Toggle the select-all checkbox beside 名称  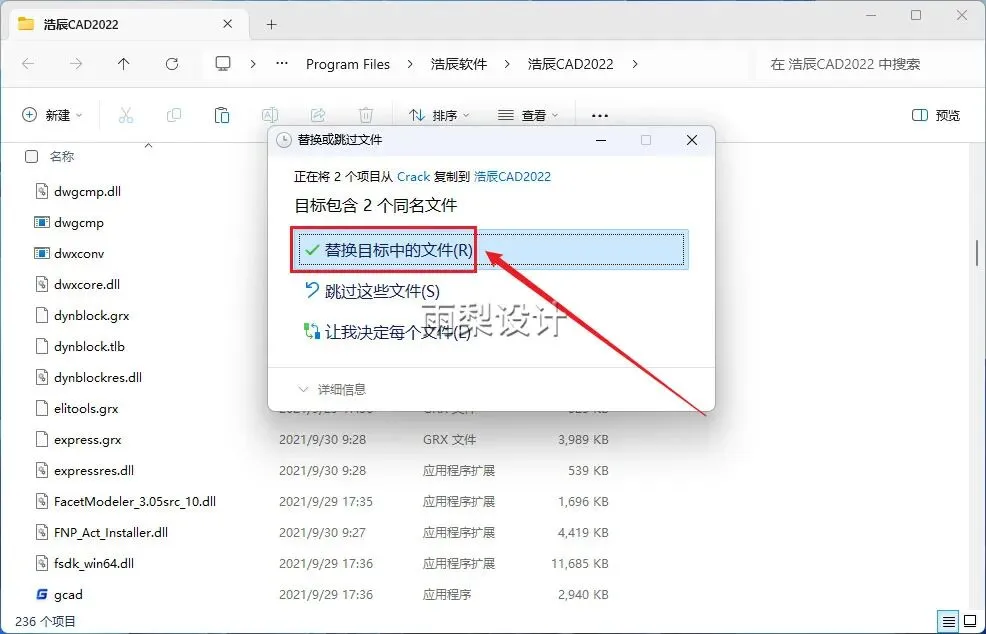point(31,157)
